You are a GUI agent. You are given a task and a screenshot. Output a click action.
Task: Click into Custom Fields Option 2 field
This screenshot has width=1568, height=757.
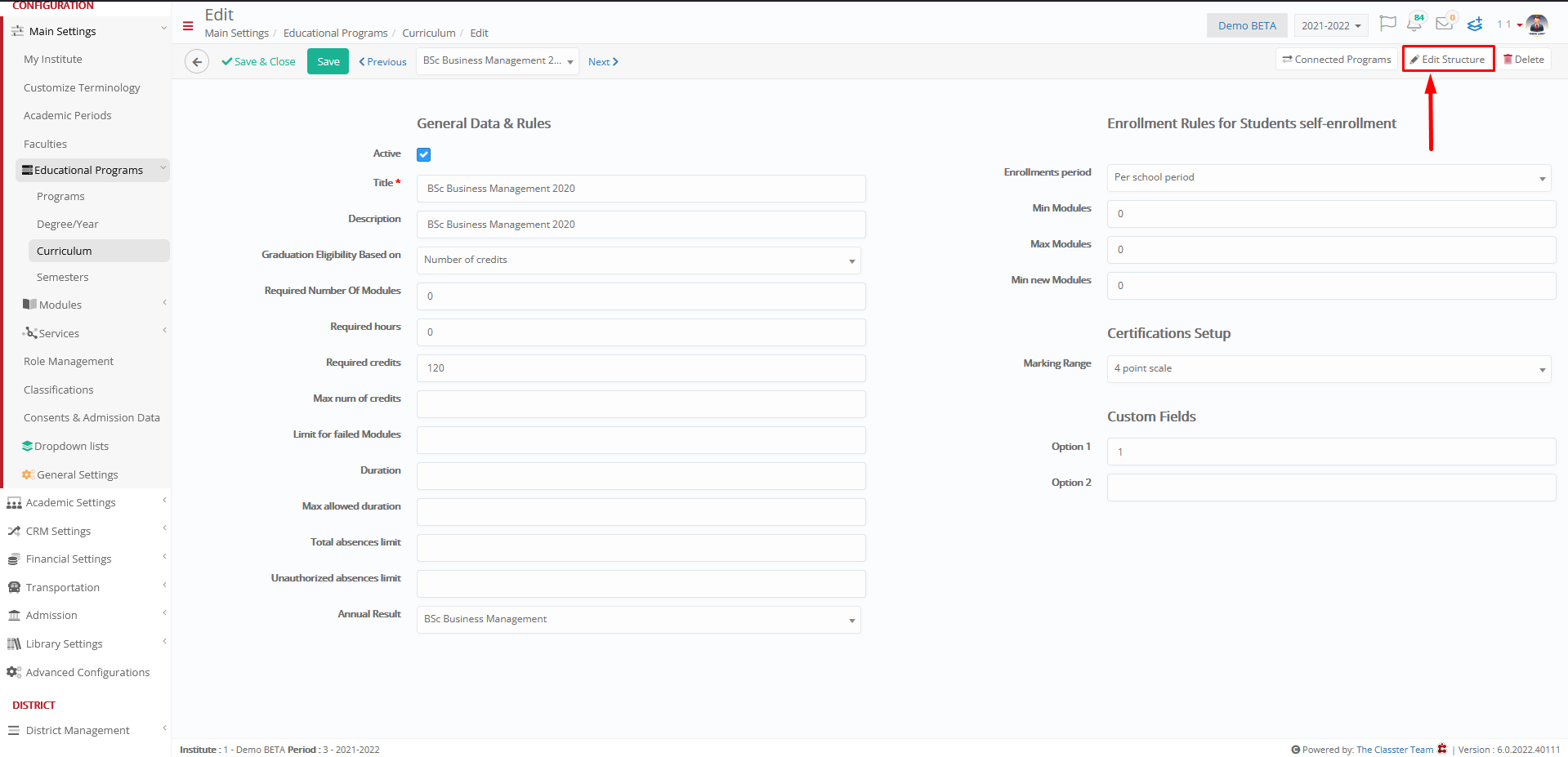coord(1331,488)
